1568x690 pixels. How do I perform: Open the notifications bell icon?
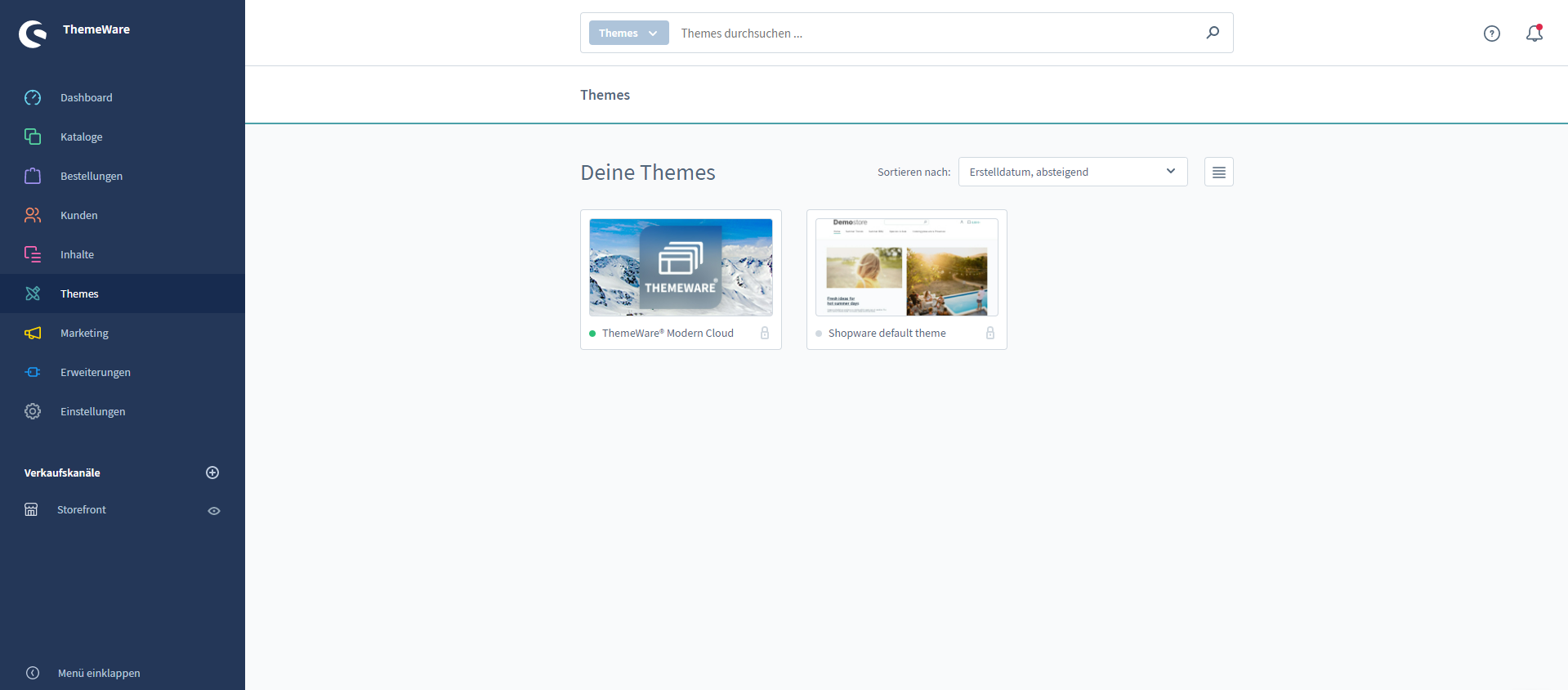[x=1534, y=33]
